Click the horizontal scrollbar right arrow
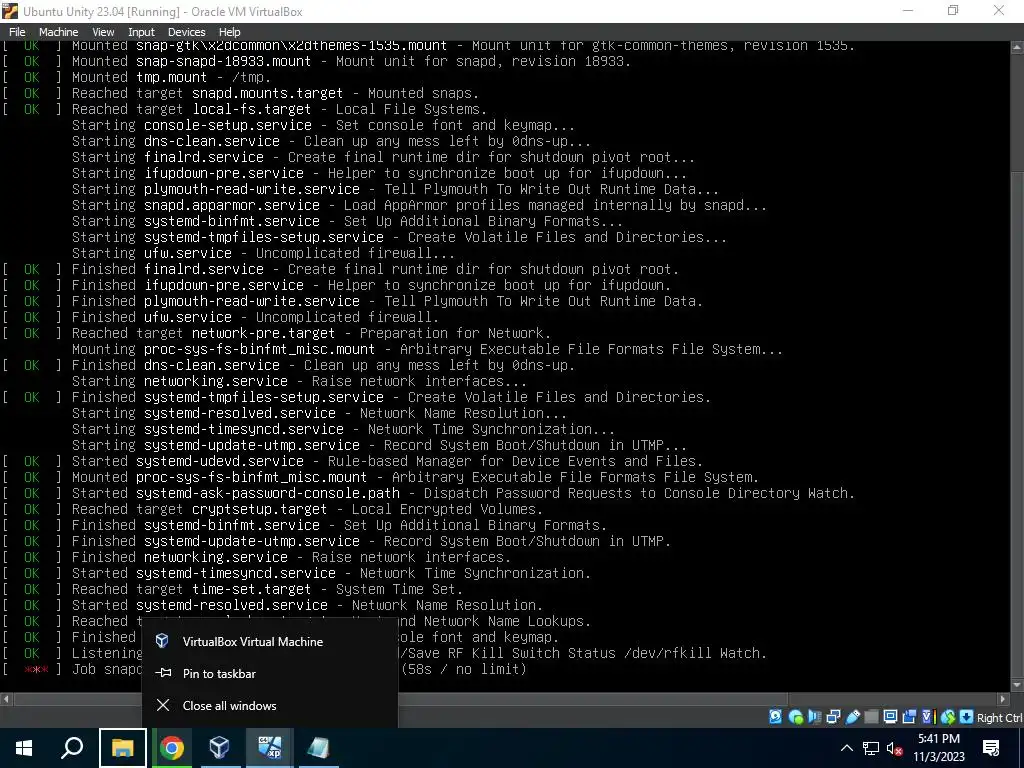 click(x=1004, y=699)
